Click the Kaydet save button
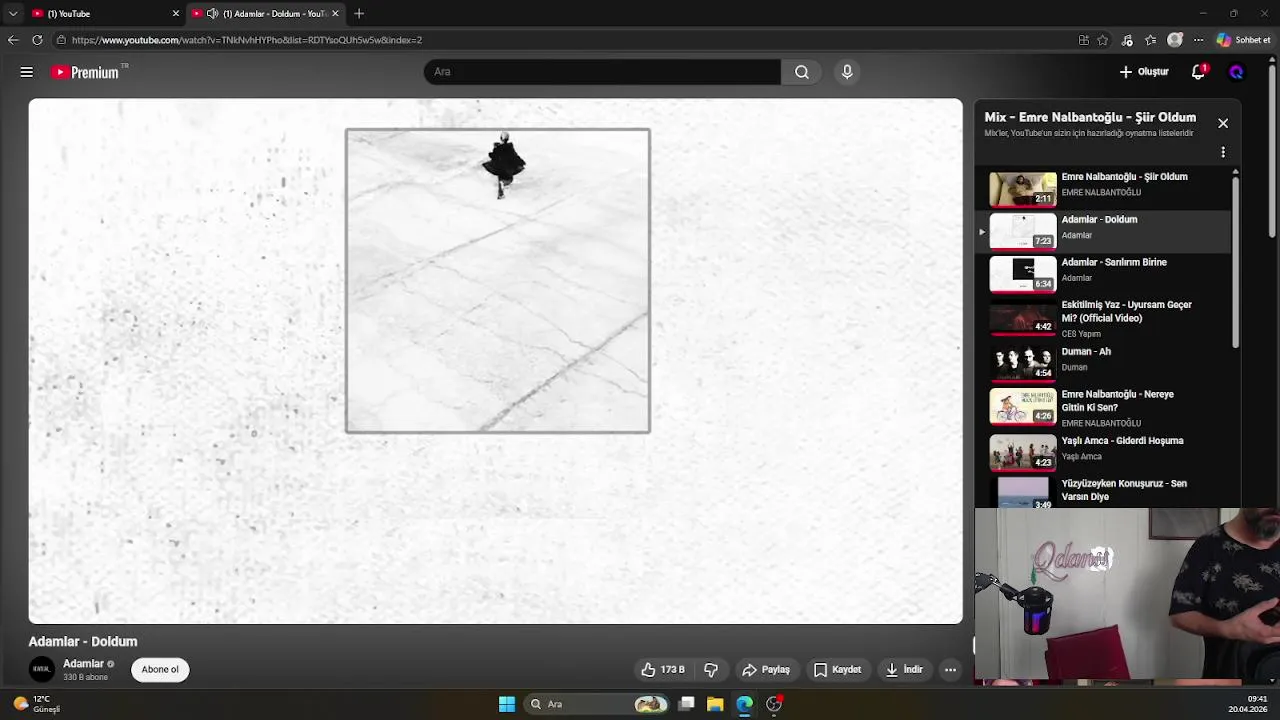Screen dimensions: 1280x720 pos(837,670)
